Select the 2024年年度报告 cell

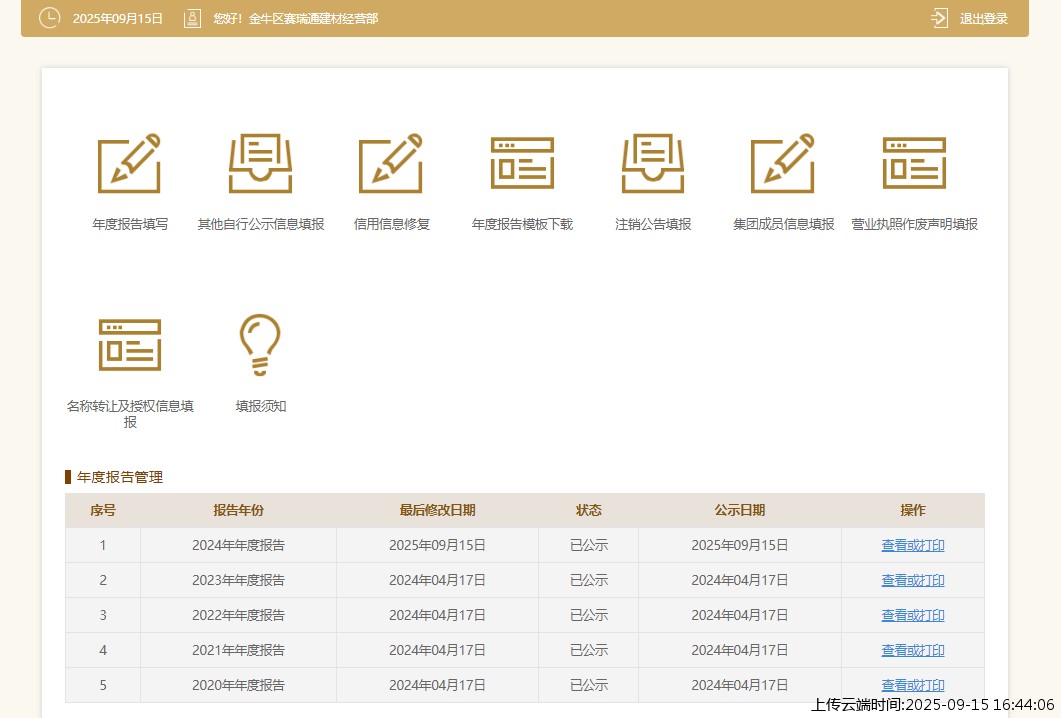[238, 545]
